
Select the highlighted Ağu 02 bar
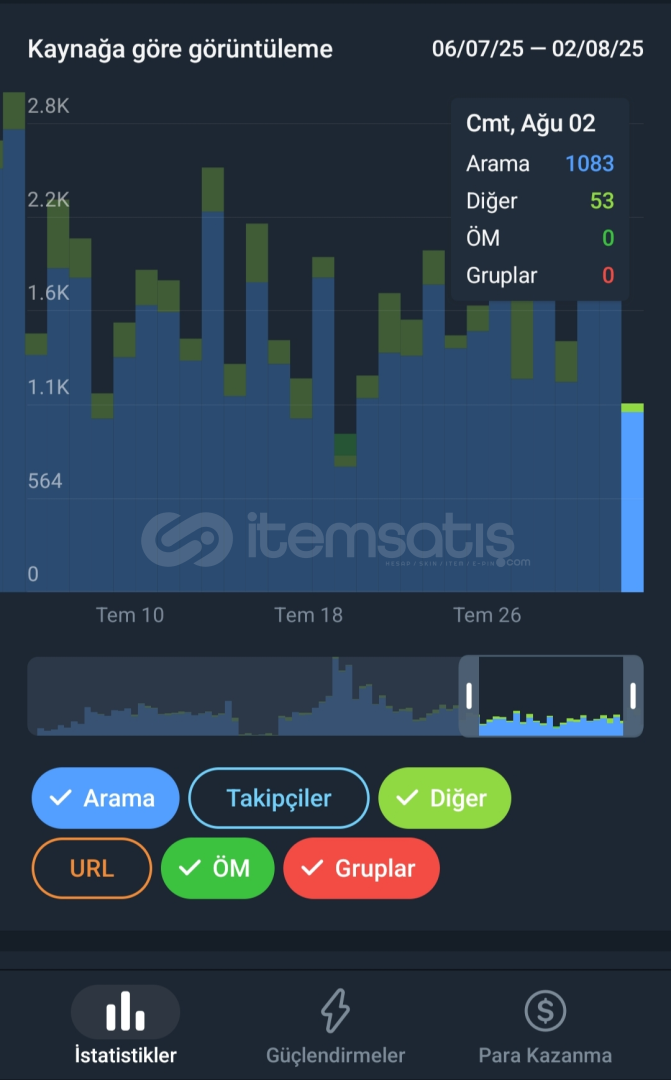632,497
